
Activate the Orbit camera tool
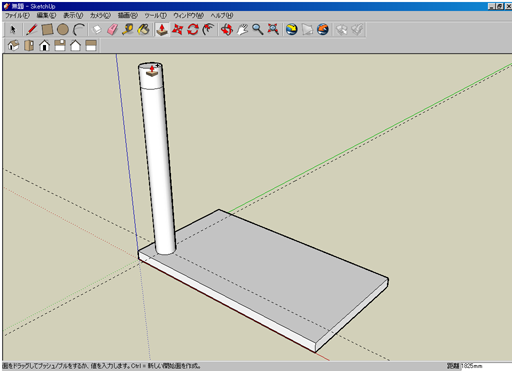[227, 30]
